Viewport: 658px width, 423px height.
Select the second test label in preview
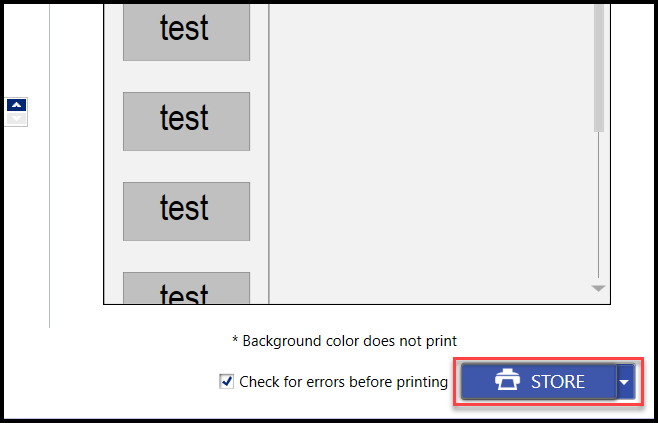pyautogui.click(x=186, y=120)
